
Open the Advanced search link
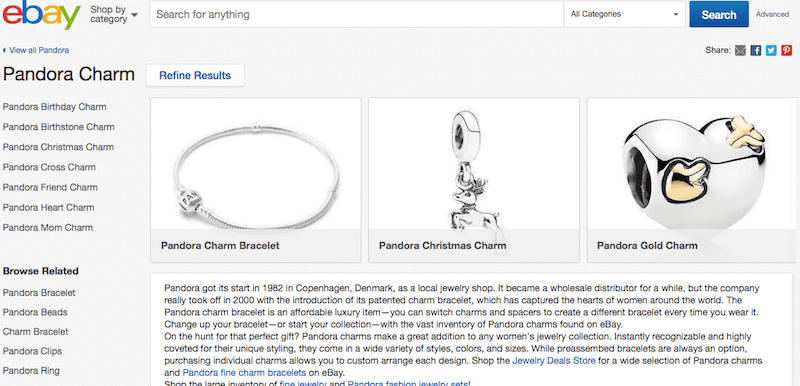click(772, 14)
